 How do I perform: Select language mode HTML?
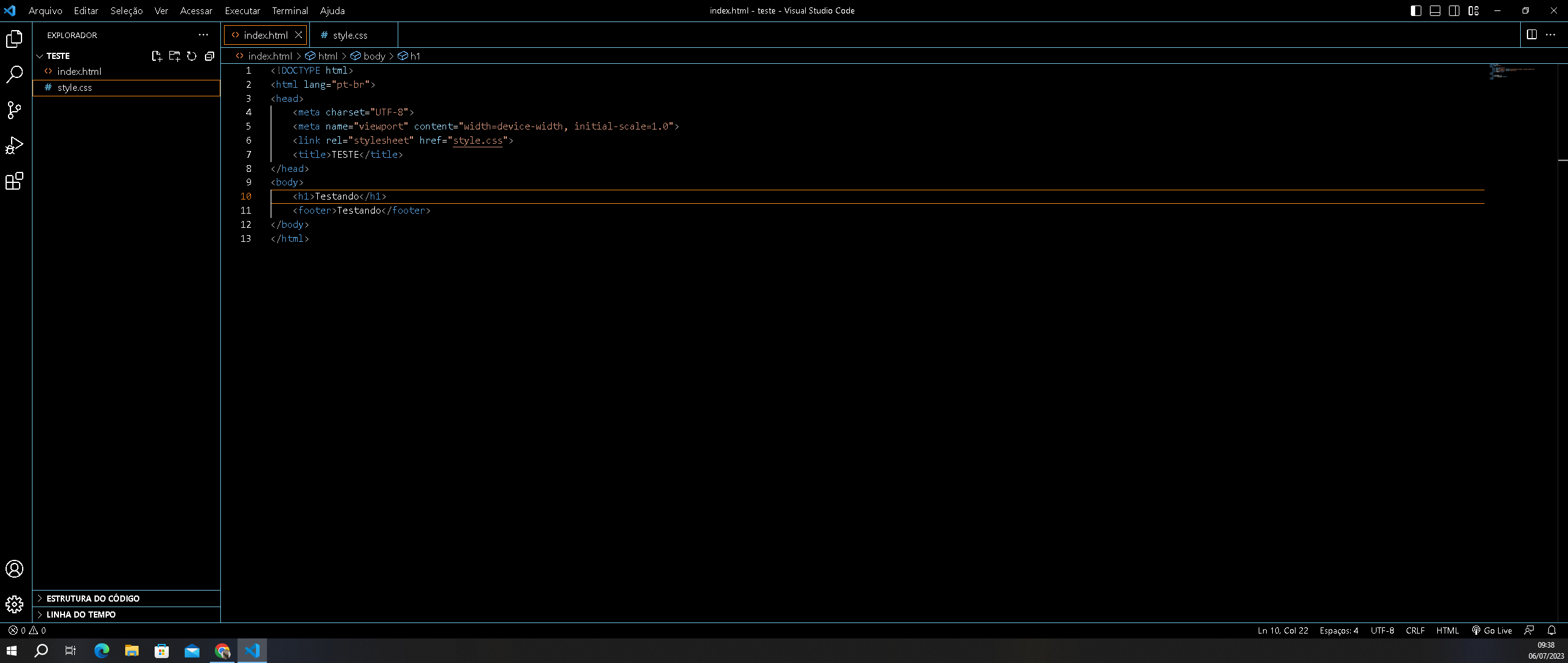coord(1447,630)
